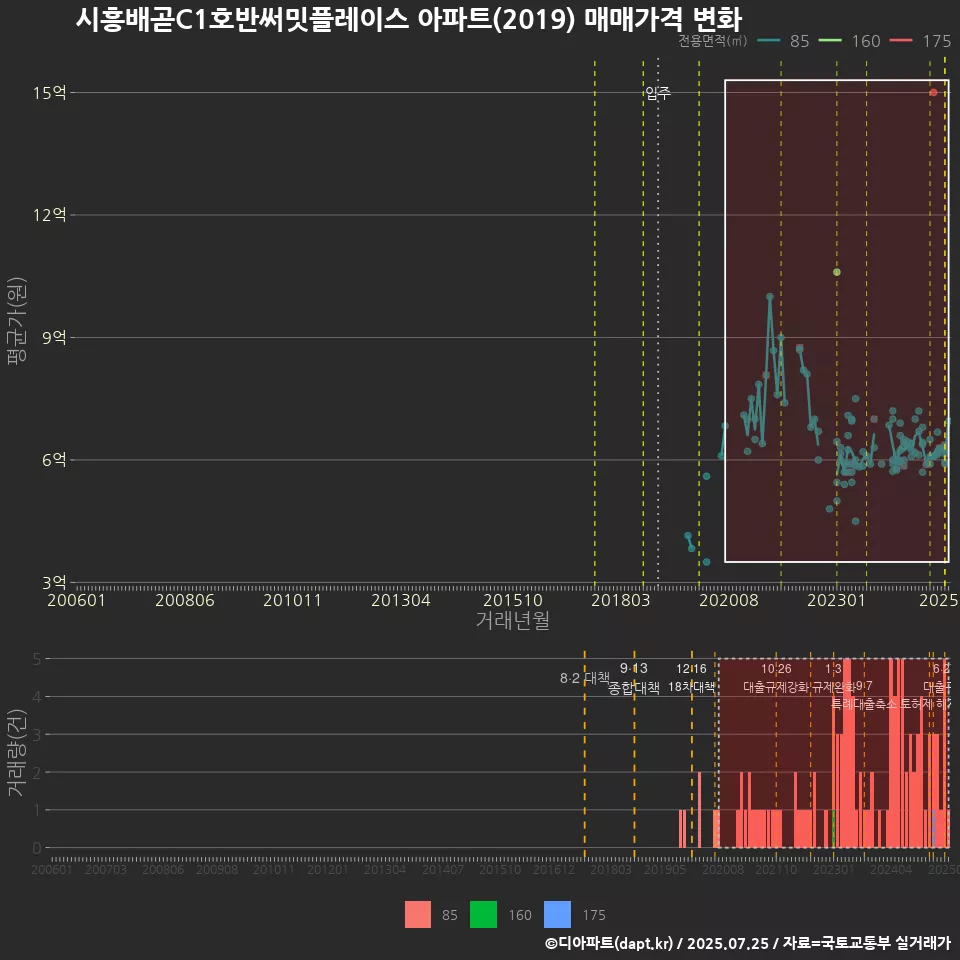Click the green 160㎡ data point above 9억
960x960 pixels.
[x=837, y=272]
